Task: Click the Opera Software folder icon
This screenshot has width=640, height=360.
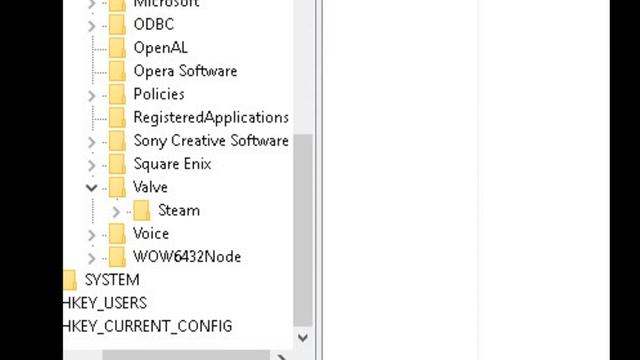Action: pos(117,71)
